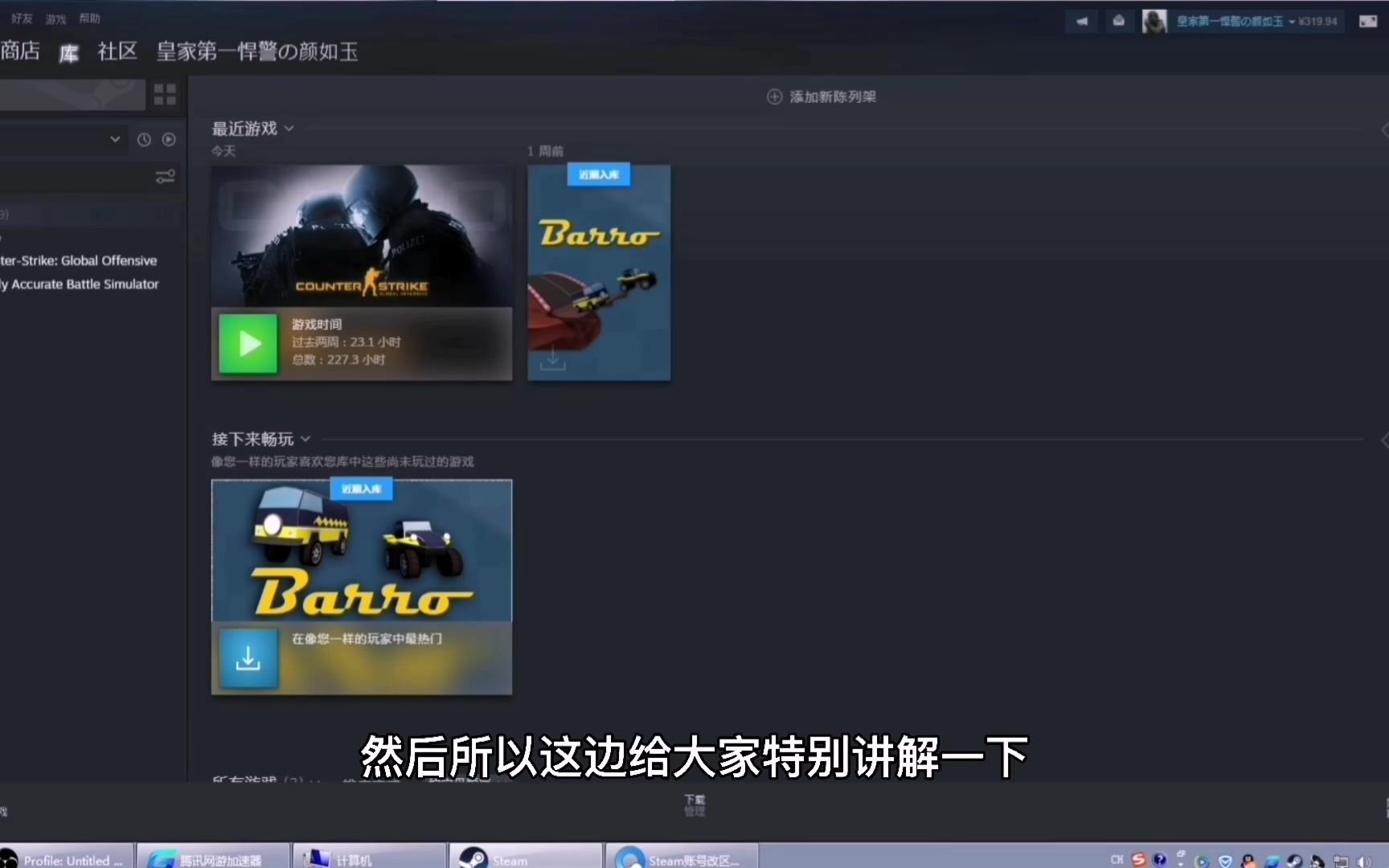Open the Counter-Strike game cover
Image resolution: width=1389 pixels, height=868 pixels.
point(362,235)
